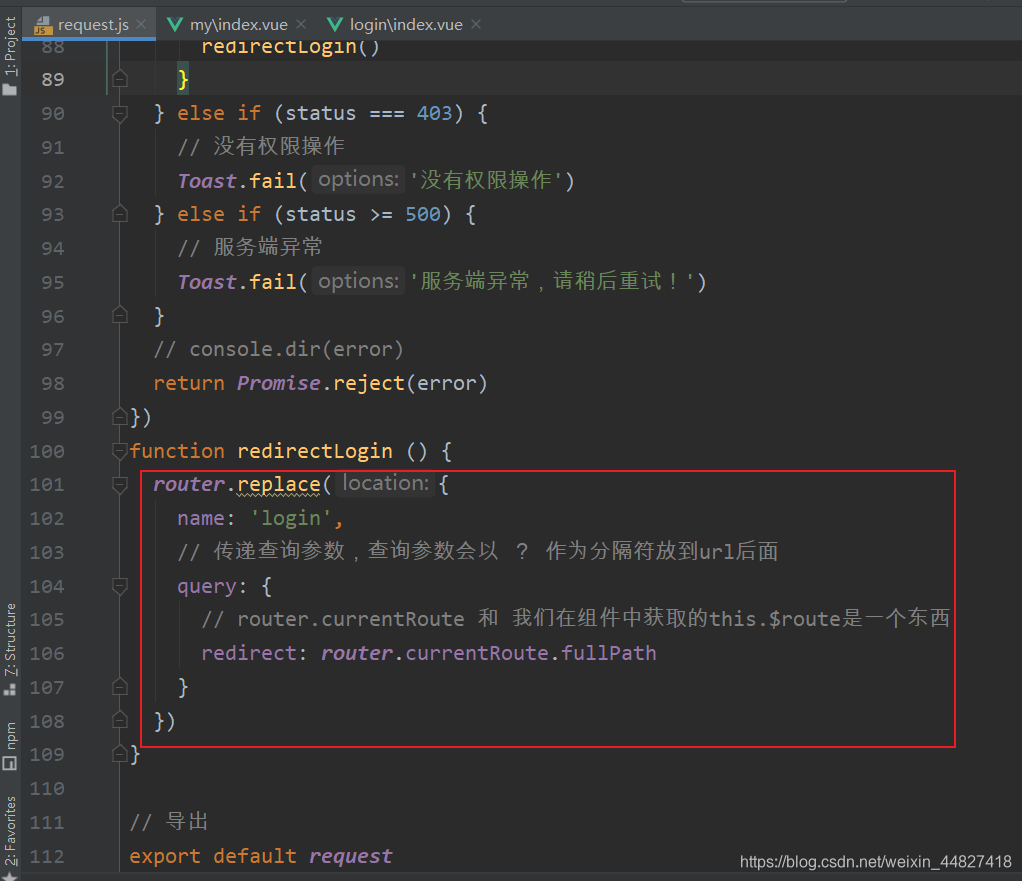
Task: Toggle the fold marker at line 109
Action: [x=119, y=755]
